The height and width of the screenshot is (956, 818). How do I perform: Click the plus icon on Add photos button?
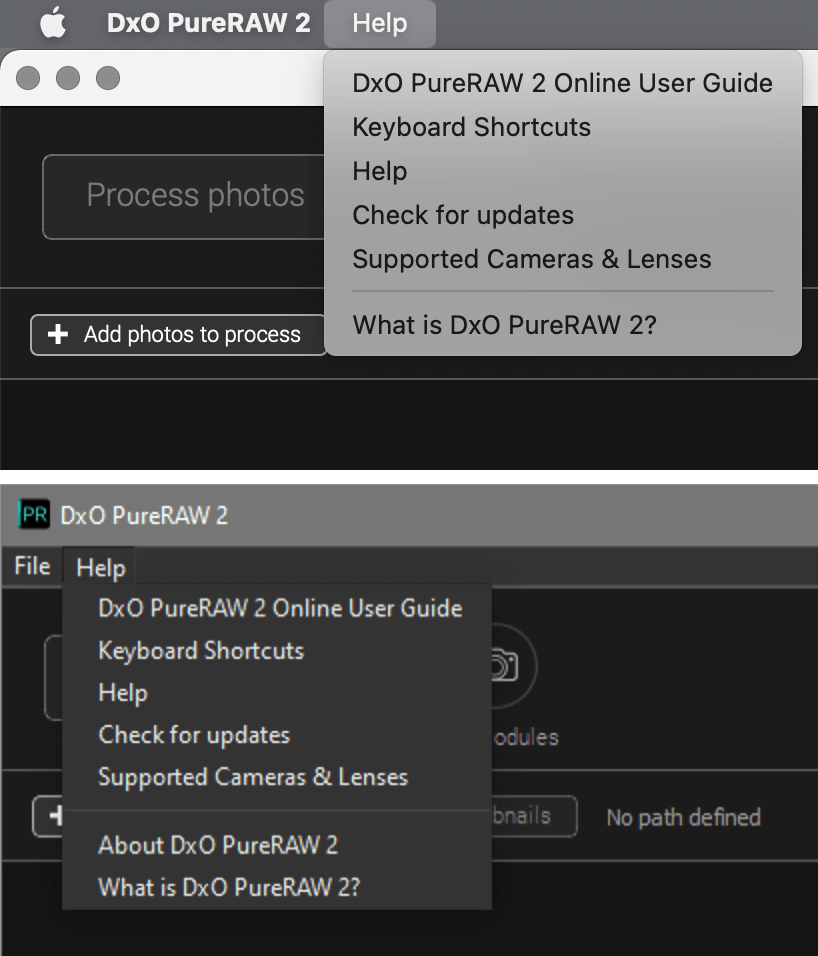tap(58, 334)
